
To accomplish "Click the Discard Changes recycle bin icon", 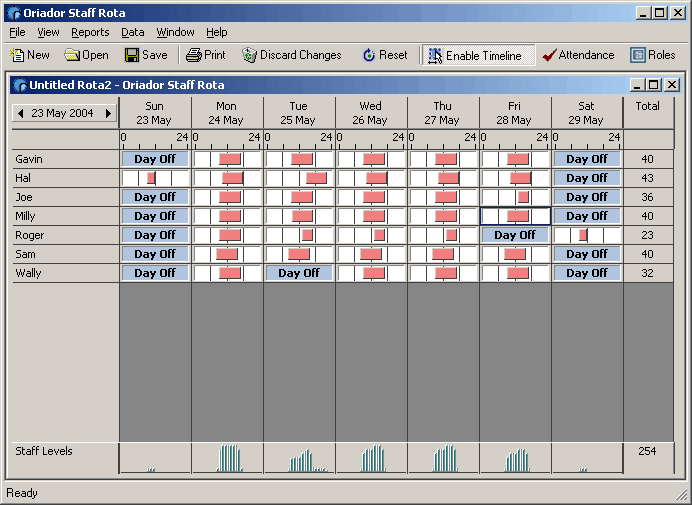I will 249,55.
